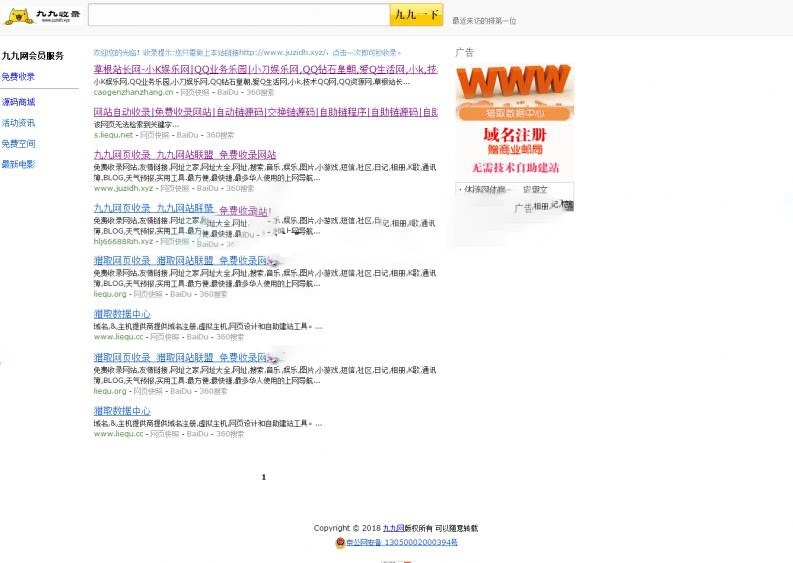The height and width of the screenshot is (563, 793).
Task: Go to 活动资讯 sidebar link
Action: pos(18,122)
